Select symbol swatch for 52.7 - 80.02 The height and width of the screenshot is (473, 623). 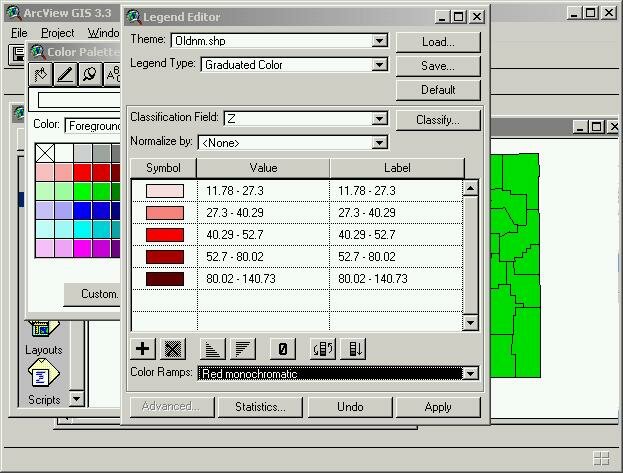[x=164, y=257]
